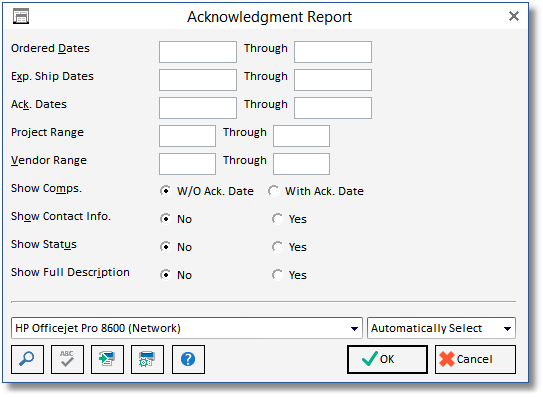Click the Project Range start field
This screenshot has height=397, width=543.
187,136
